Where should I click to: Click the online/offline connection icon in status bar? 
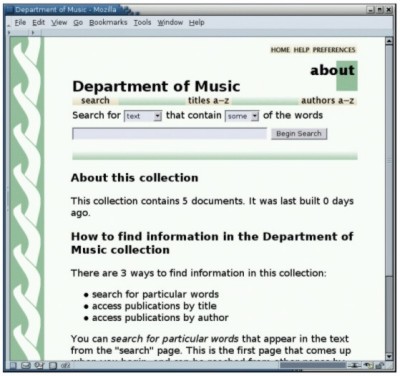coord(354,366)
